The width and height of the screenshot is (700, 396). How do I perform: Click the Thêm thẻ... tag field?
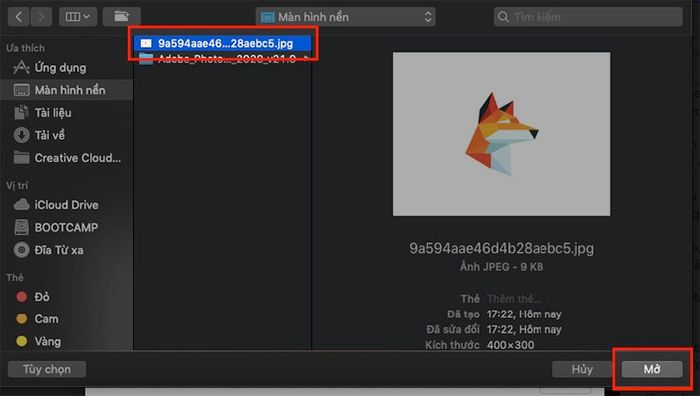[513, 299]
